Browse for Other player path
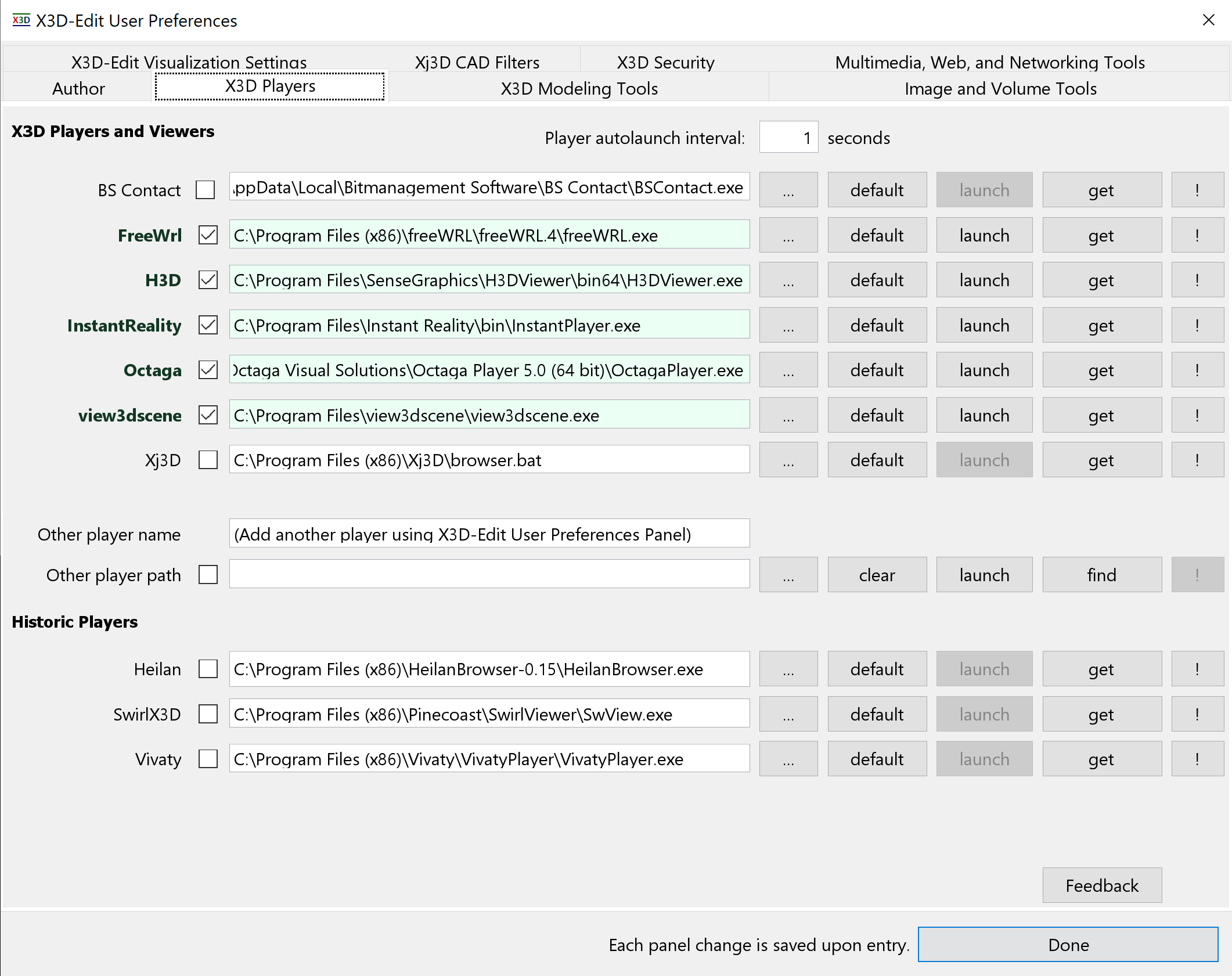 [x=788, y=575]
